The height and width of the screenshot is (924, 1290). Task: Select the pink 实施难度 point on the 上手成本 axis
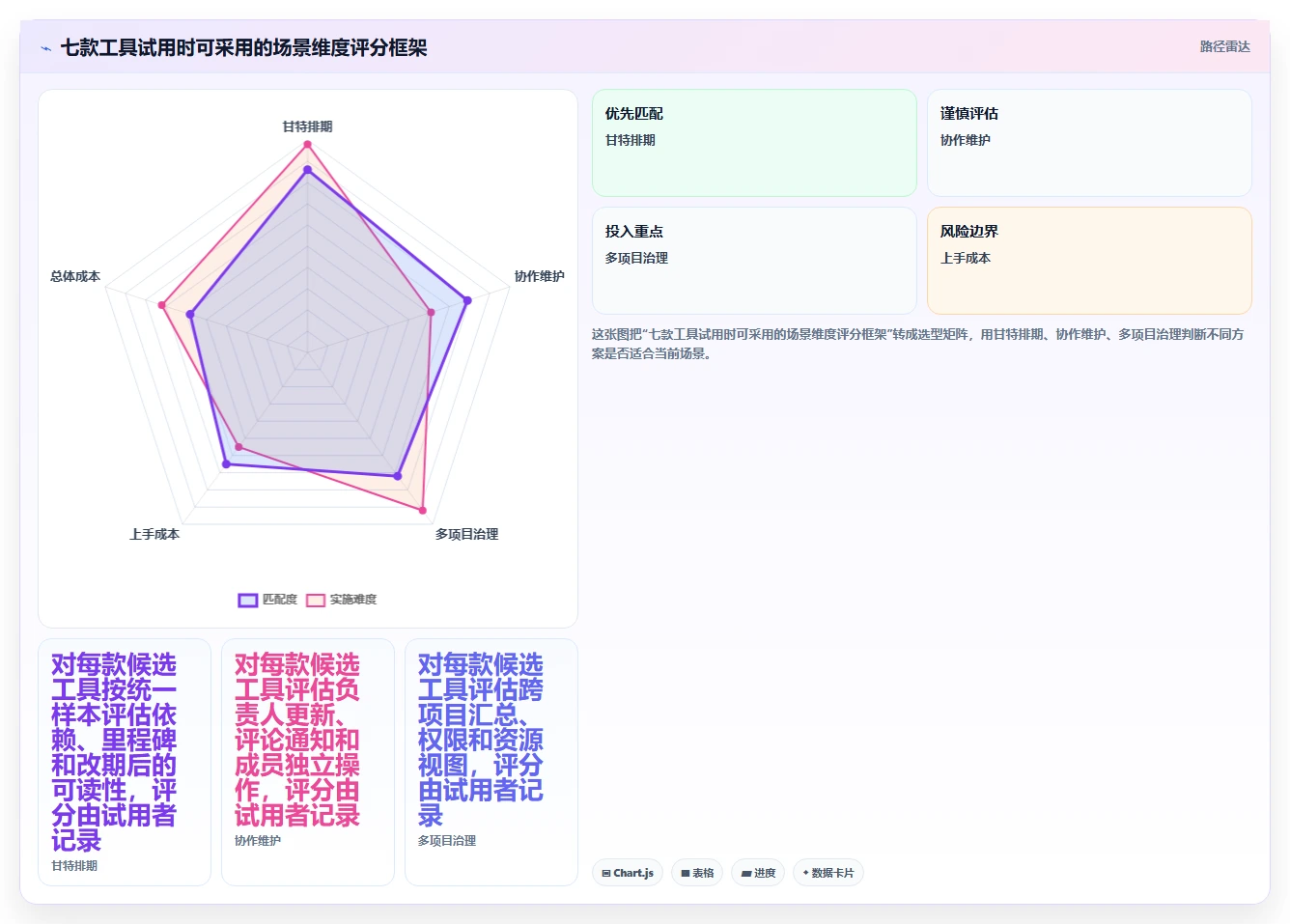click(x=239, y=447)
